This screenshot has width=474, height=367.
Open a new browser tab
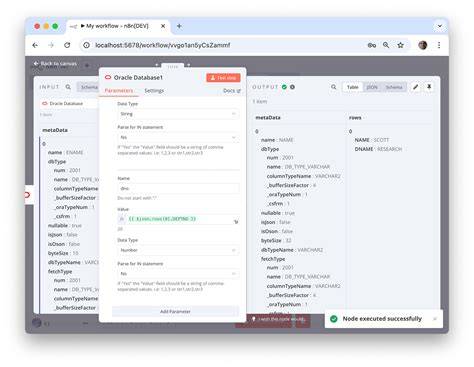(x=179, y=26)
